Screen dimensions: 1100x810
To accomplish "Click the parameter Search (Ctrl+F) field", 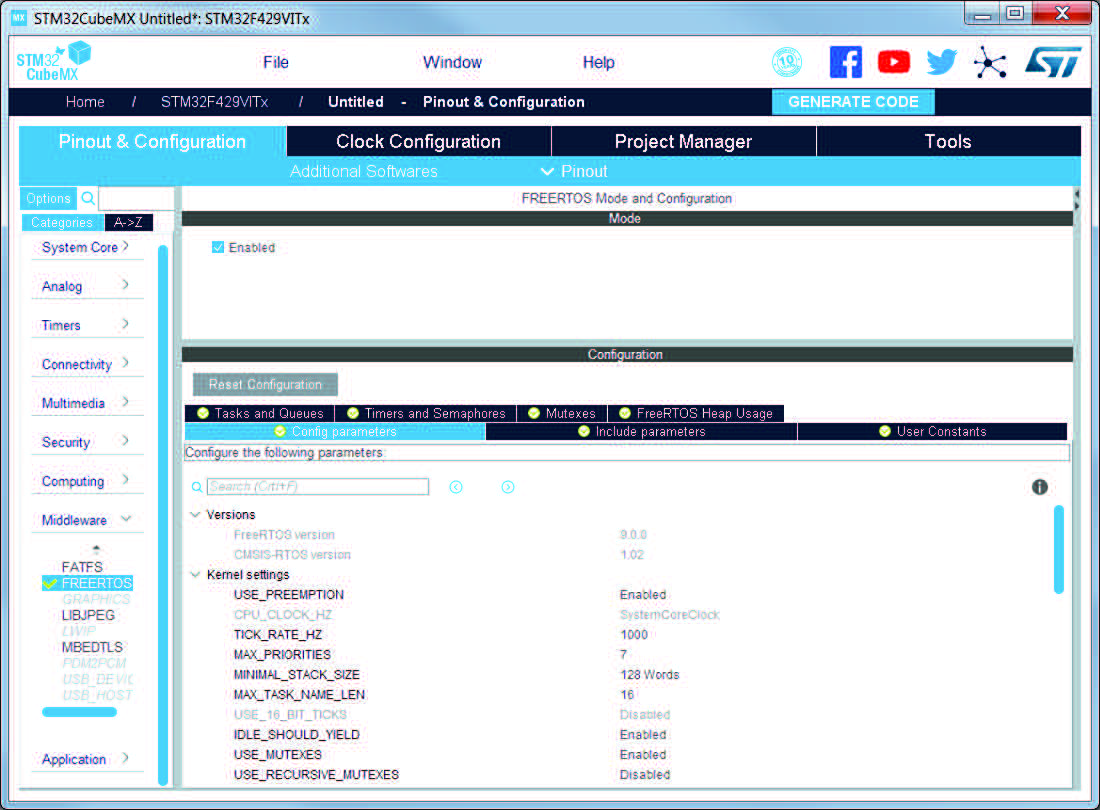I will point(318,487).
